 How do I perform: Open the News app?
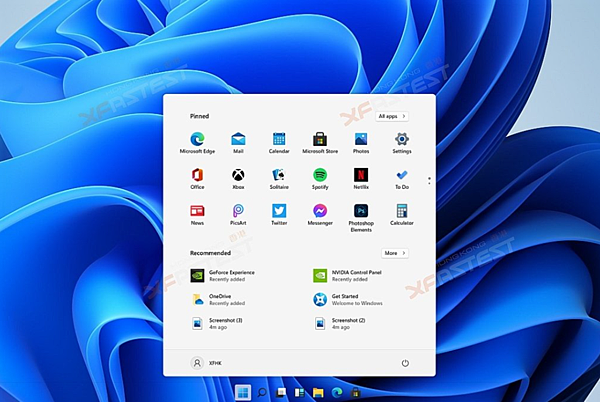click(197, 215)
